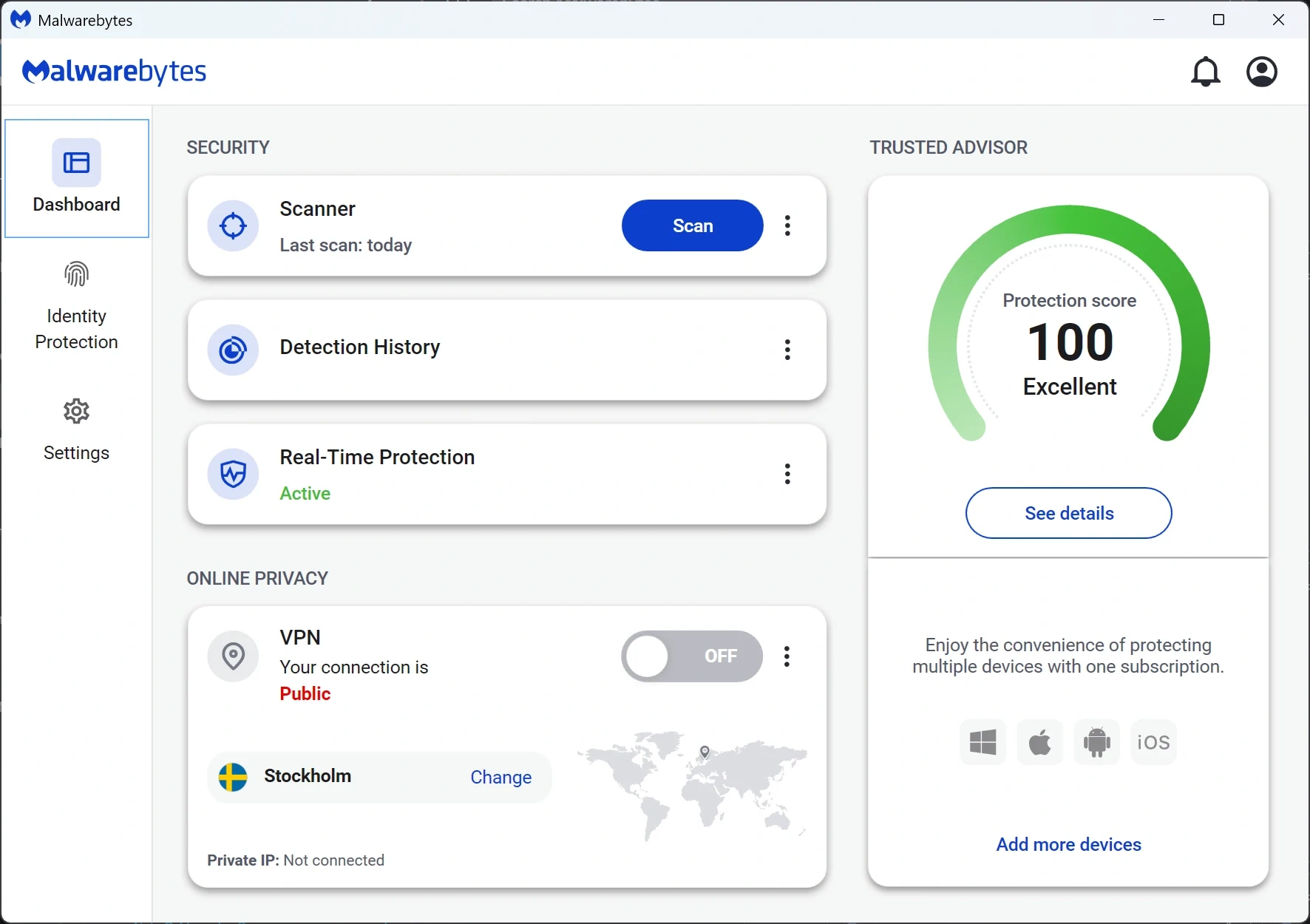Open the Settings section
This screenshot has width=1310, height=924.
pyautogui.click(x=76, y=429)
